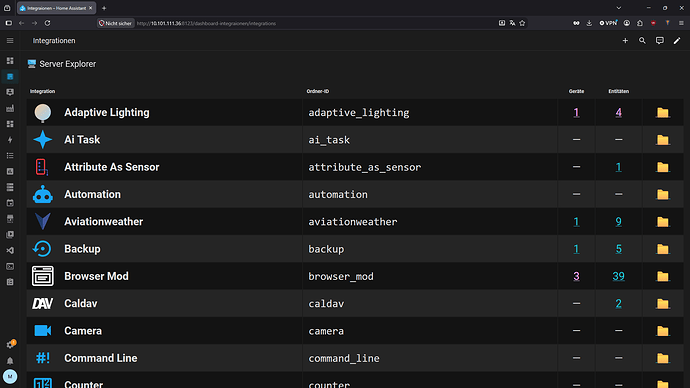The height and width of the screenshot is (388, 690).
Task: Click the Command Line hash-bang icon
Action: pyautogui.click(x=43, y=358)
